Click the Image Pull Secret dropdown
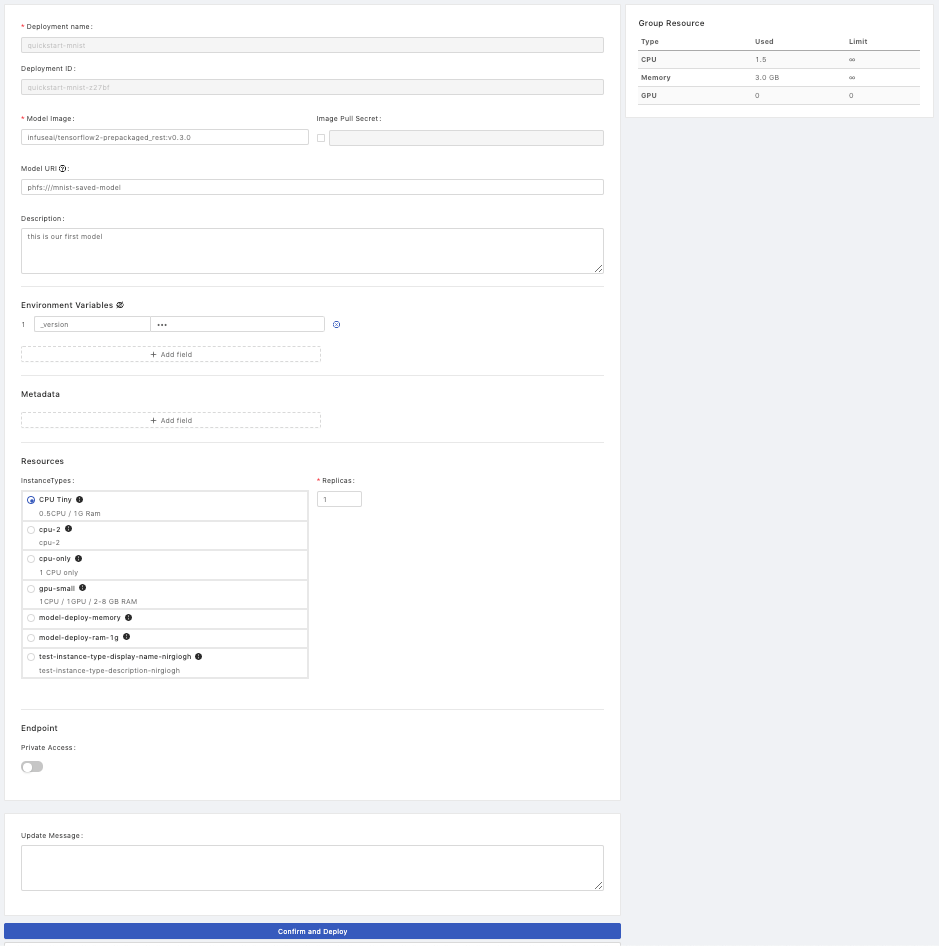 466,138
